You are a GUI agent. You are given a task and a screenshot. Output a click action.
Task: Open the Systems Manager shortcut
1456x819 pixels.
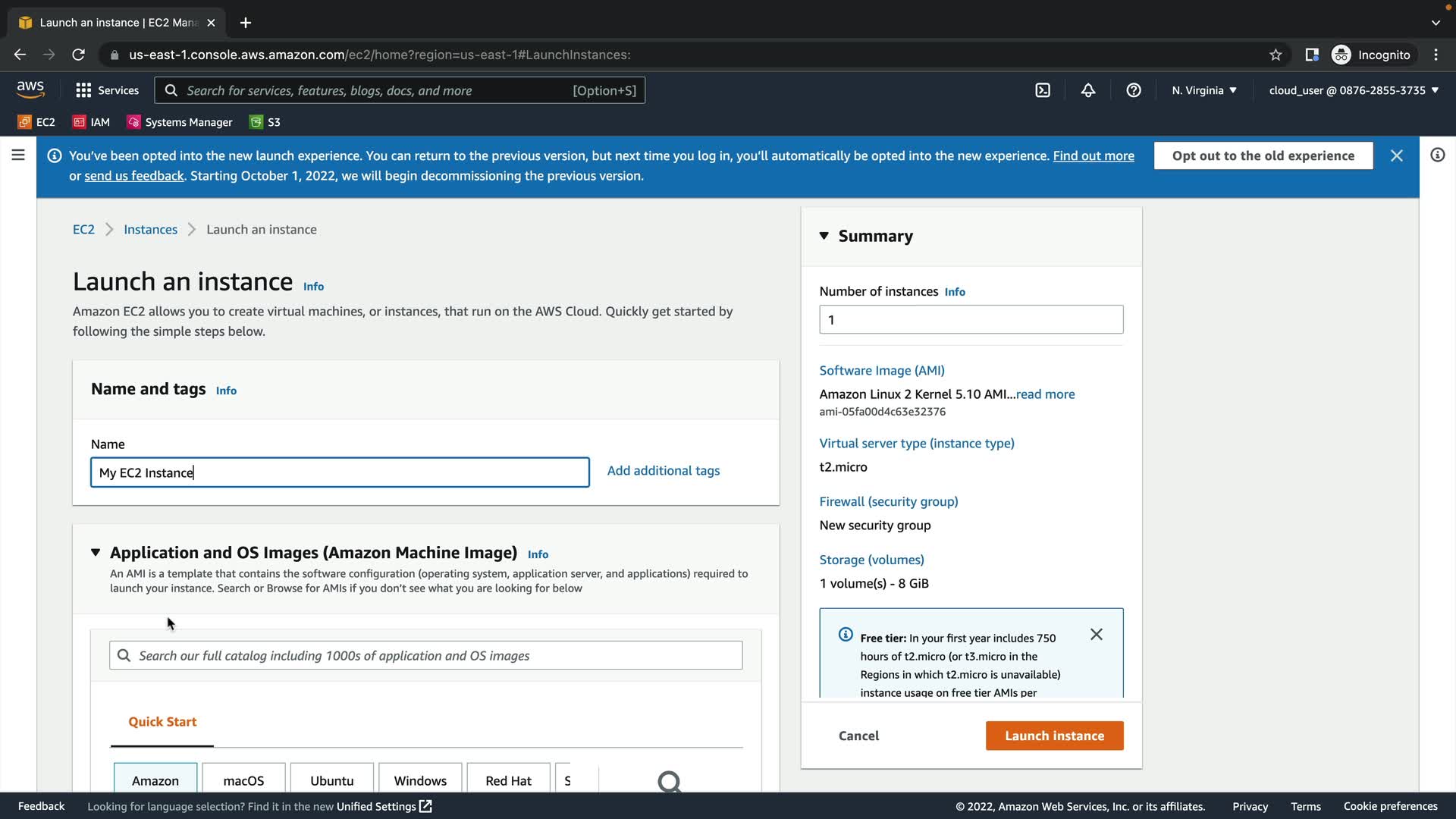tap(180, 122)
